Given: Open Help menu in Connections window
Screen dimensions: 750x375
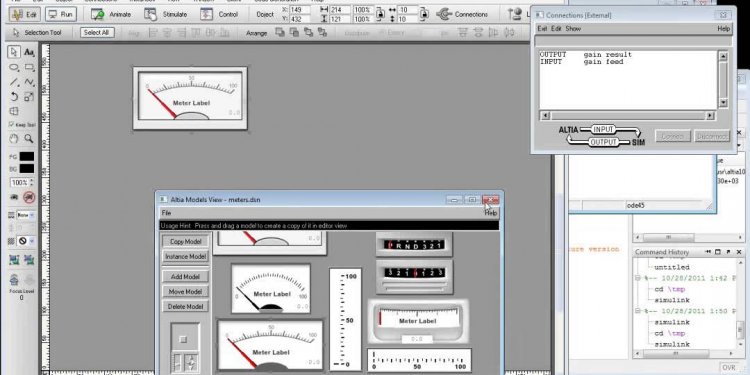Looking at the screenshot, I should [x=724, y=29].
